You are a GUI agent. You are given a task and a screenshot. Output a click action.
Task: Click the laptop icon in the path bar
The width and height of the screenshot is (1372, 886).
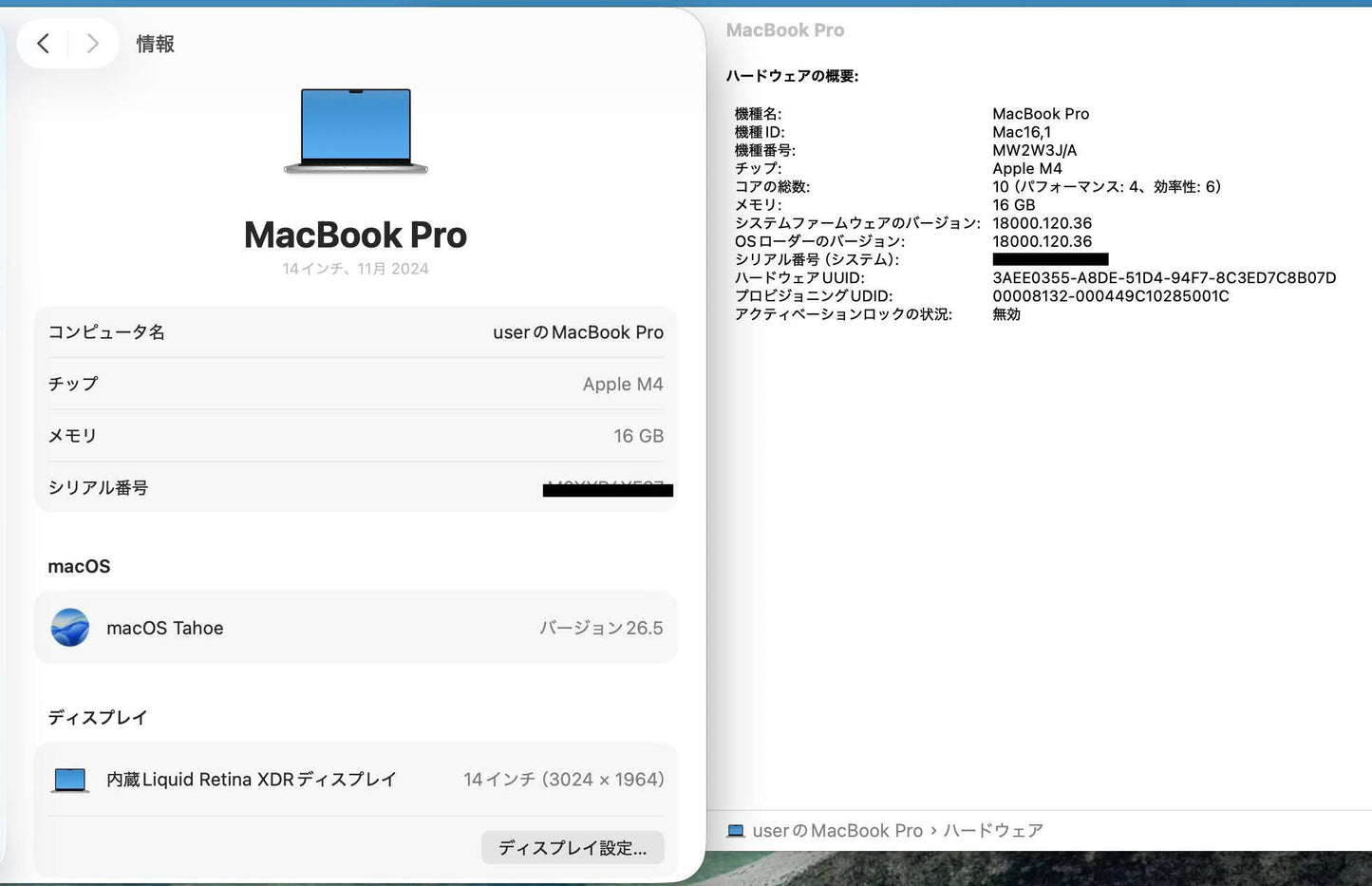(736, 831)
